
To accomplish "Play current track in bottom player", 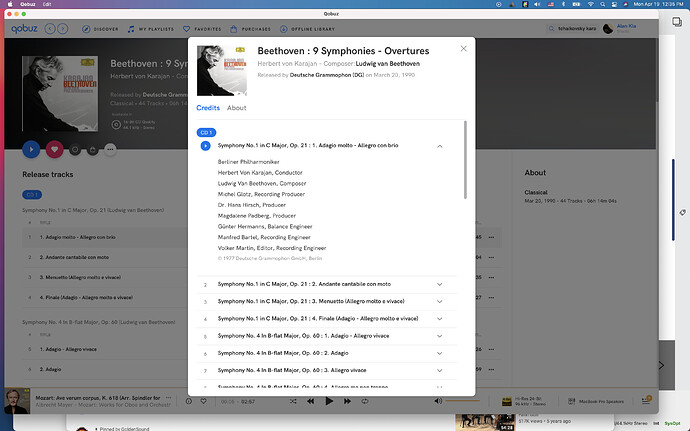I will click(329, 401).
